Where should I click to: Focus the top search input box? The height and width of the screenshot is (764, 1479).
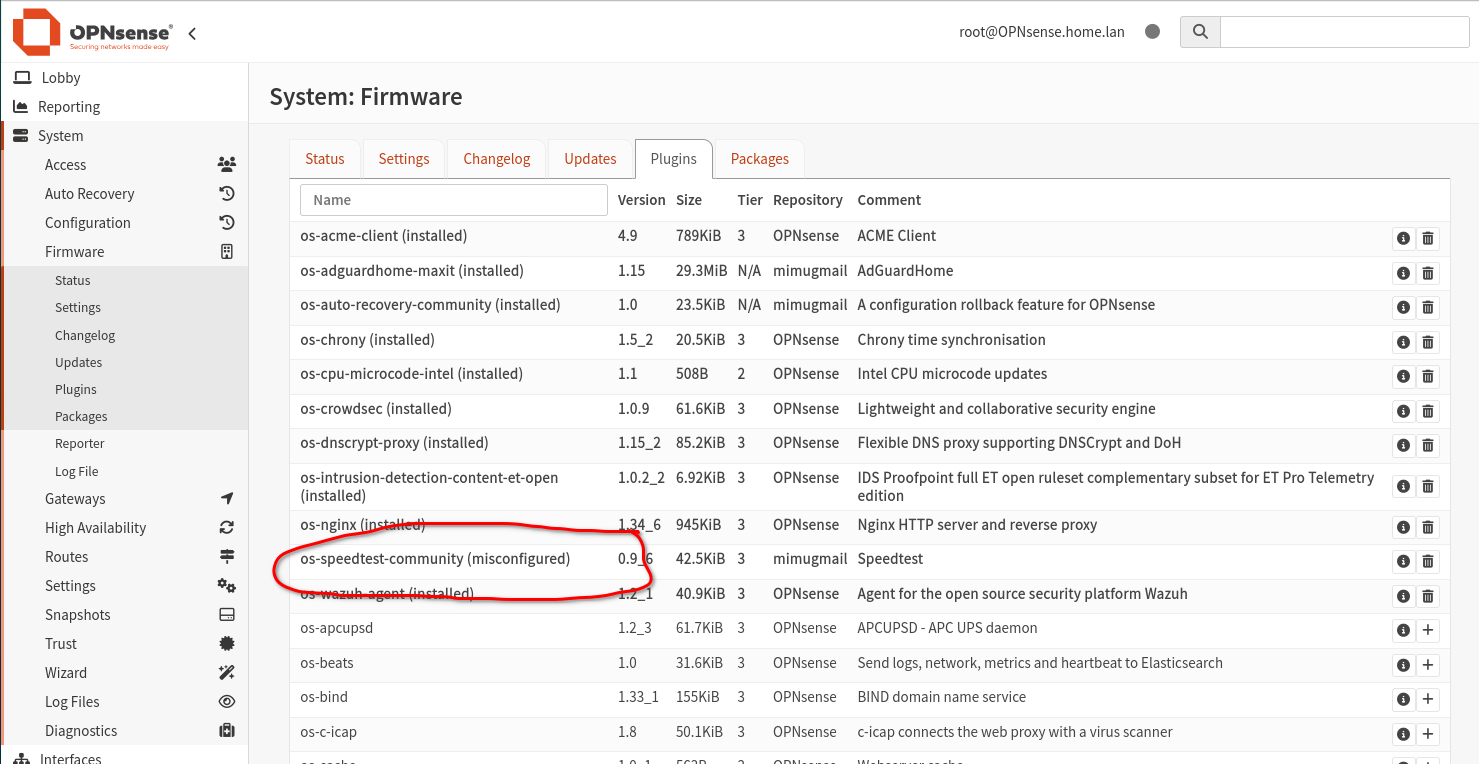tap(1345, 32)
